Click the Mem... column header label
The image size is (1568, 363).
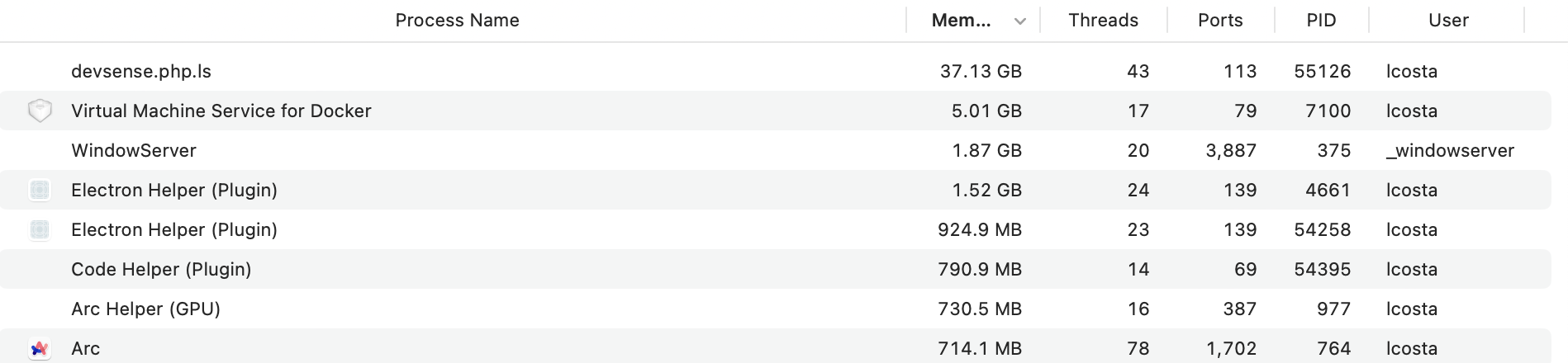coord(961,21)
